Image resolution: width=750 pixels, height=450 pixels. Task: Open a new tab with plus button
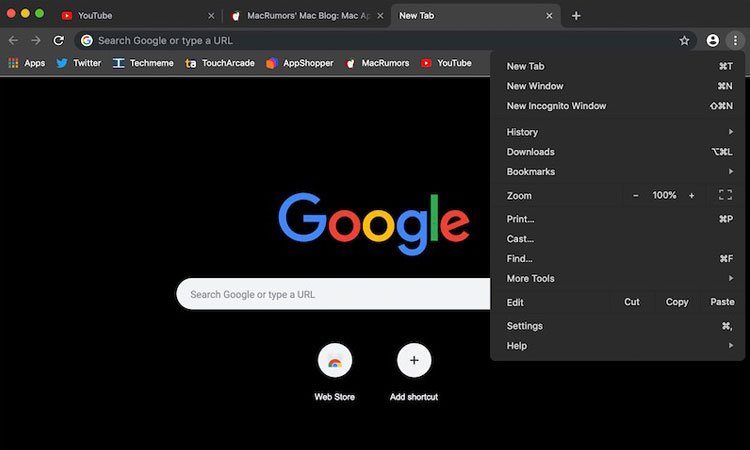(576, 16)
